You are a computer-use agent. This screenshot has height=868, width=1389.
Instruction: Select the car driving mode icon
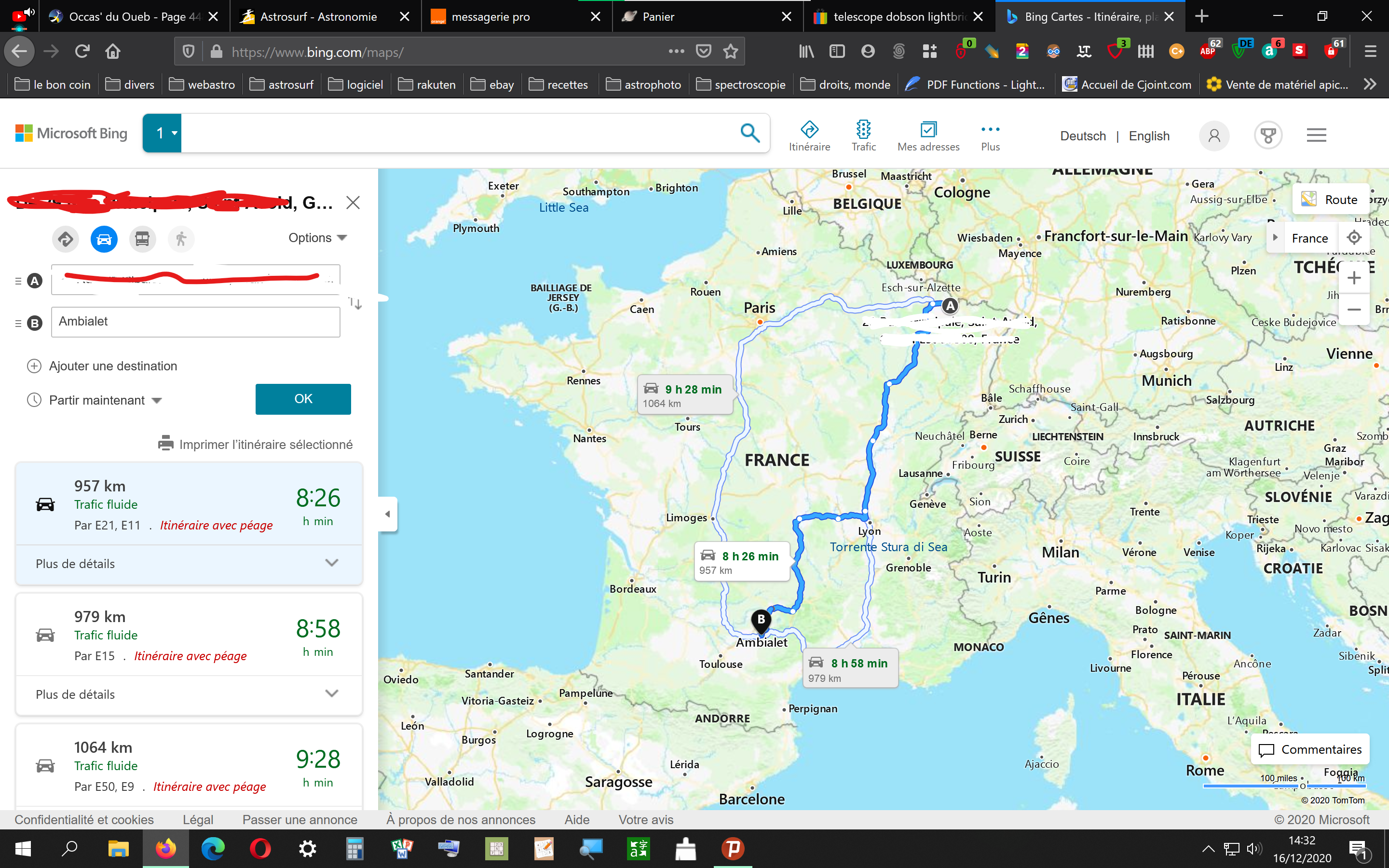tap(104, 239)
